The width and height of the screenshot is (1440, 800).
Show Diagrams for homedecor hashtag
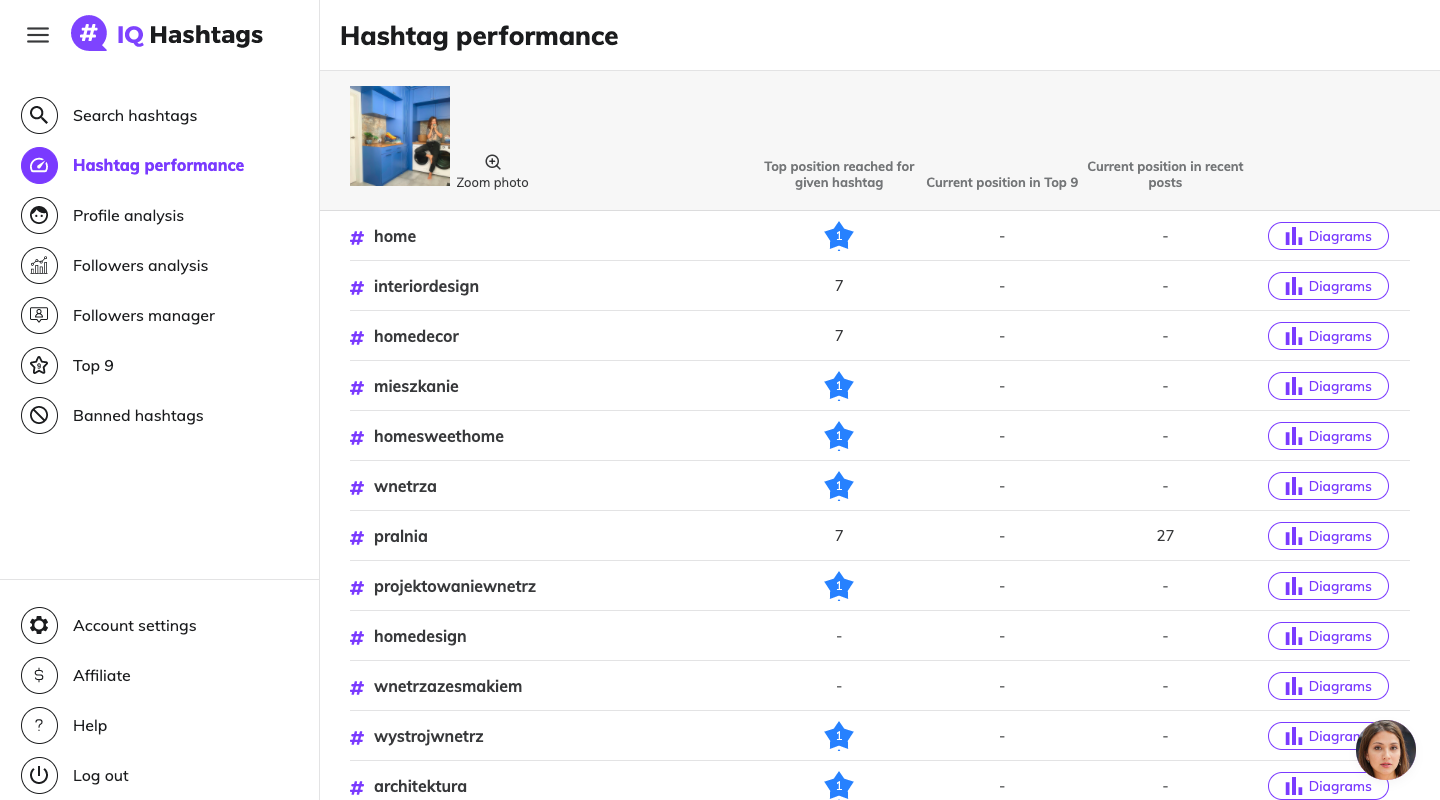(1328, 336)
